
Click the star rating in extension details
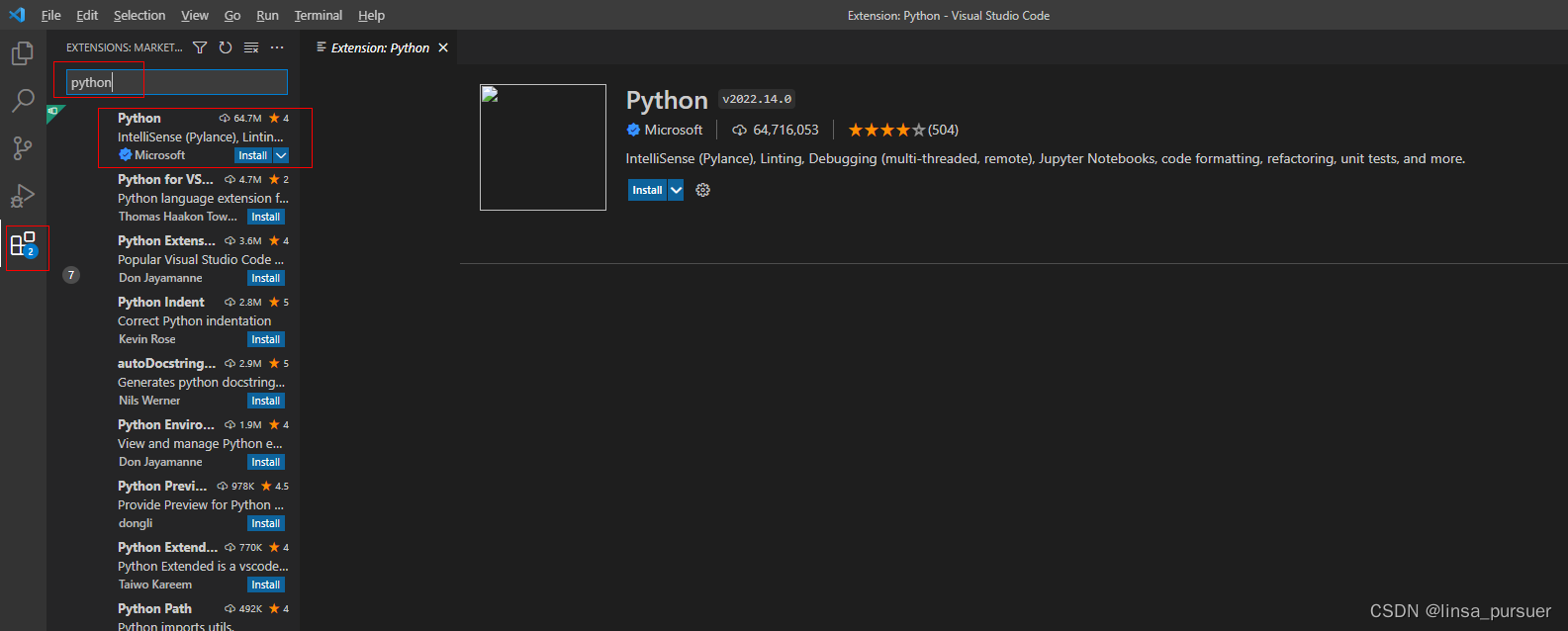click(x=886, y=130)
